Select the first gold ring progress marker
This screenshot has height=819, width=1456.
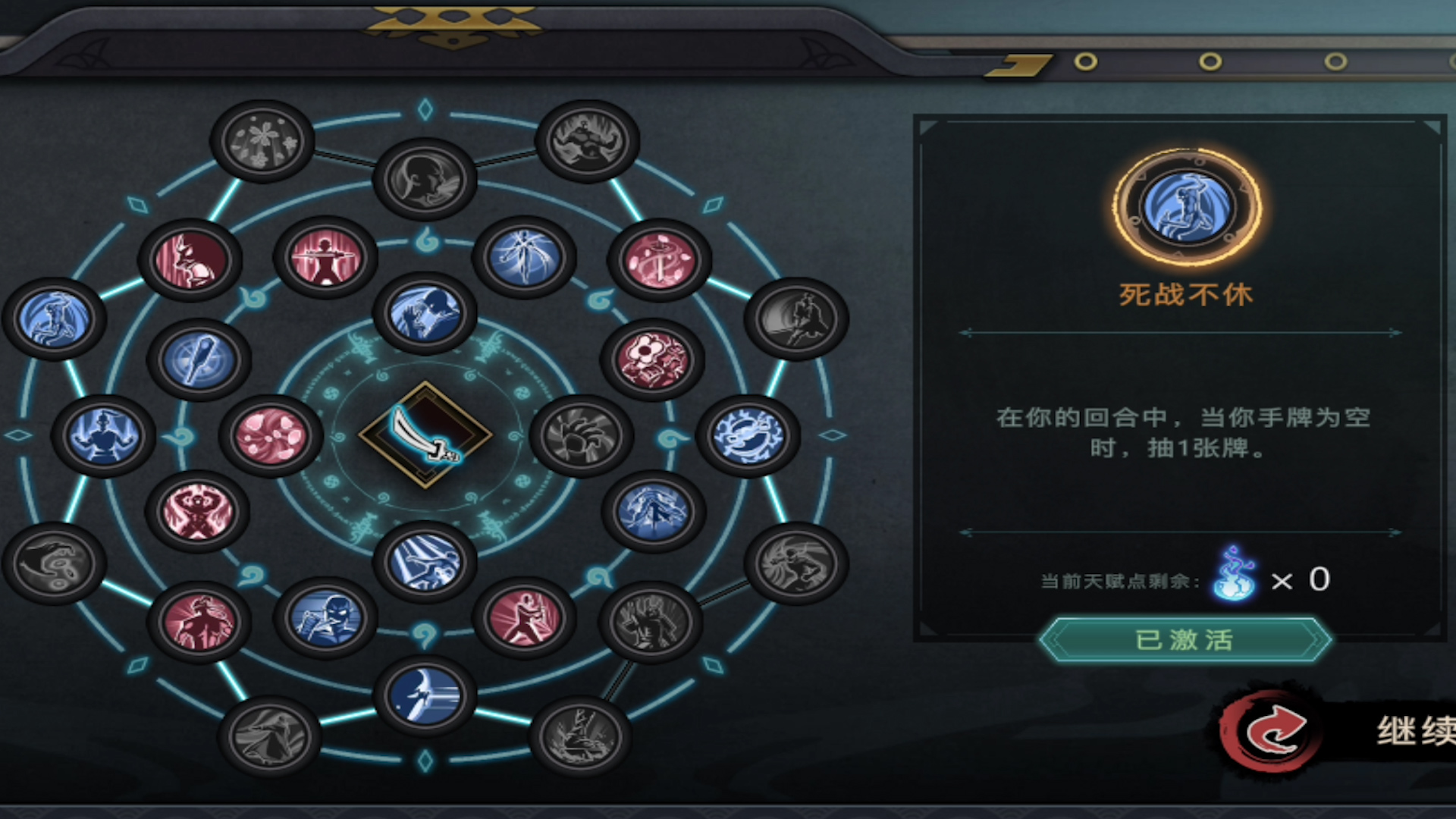coord(1086,61)
